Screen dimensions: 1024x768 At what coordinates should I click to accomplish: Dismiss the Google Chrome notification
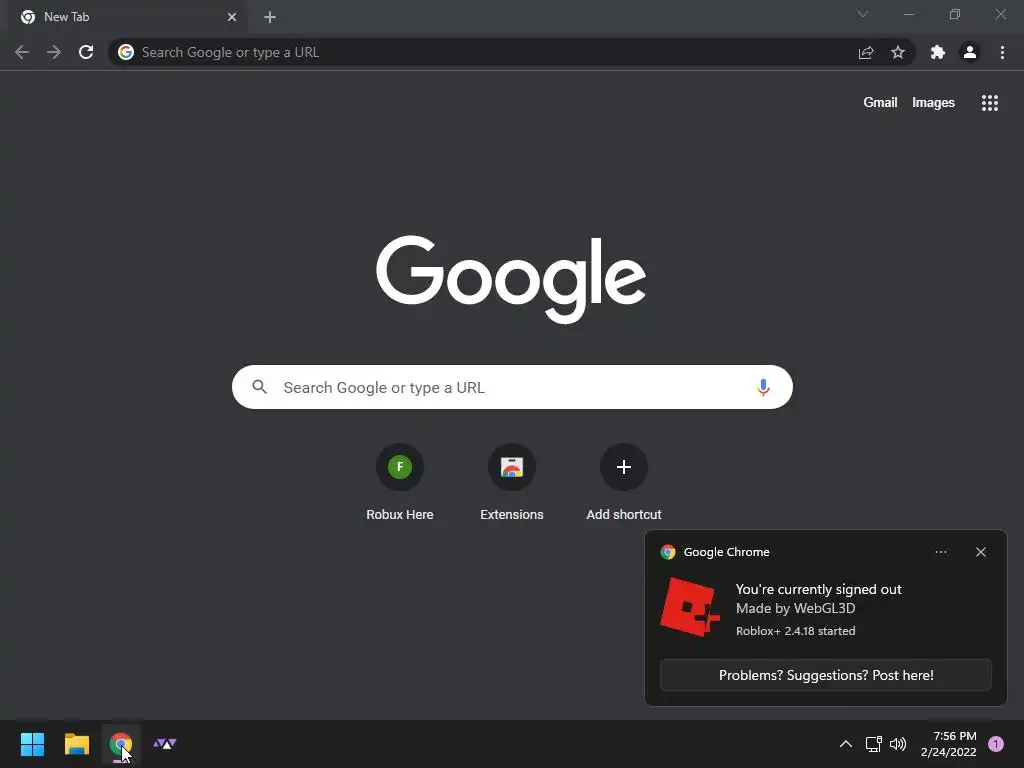point(981,552)
